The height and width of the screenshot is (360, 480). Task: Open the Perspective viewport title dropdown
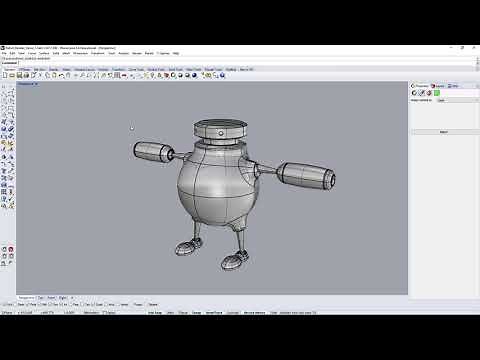tap(36, 84)
